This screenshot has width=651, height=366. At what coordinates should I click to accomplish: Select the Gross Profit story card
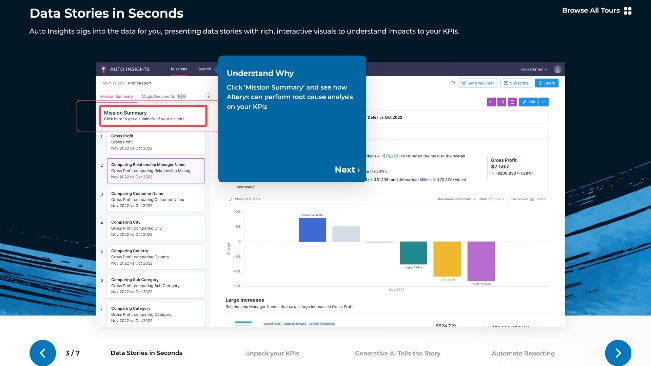(x=156, y=142)
